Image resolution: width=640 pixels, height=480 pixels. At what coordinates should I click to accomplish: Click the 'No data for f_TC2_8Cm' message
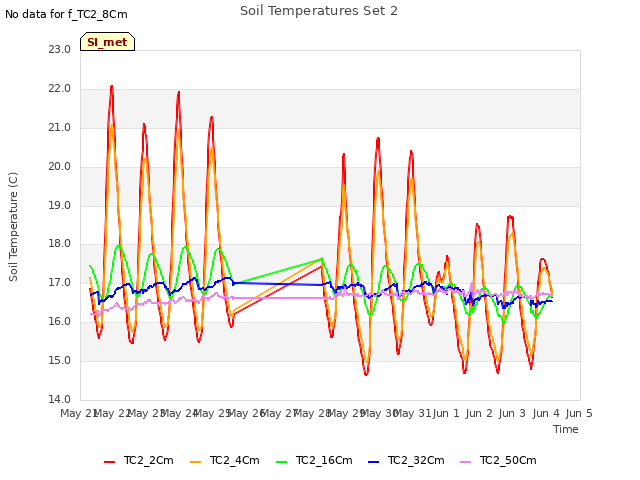tap(66, 14)
